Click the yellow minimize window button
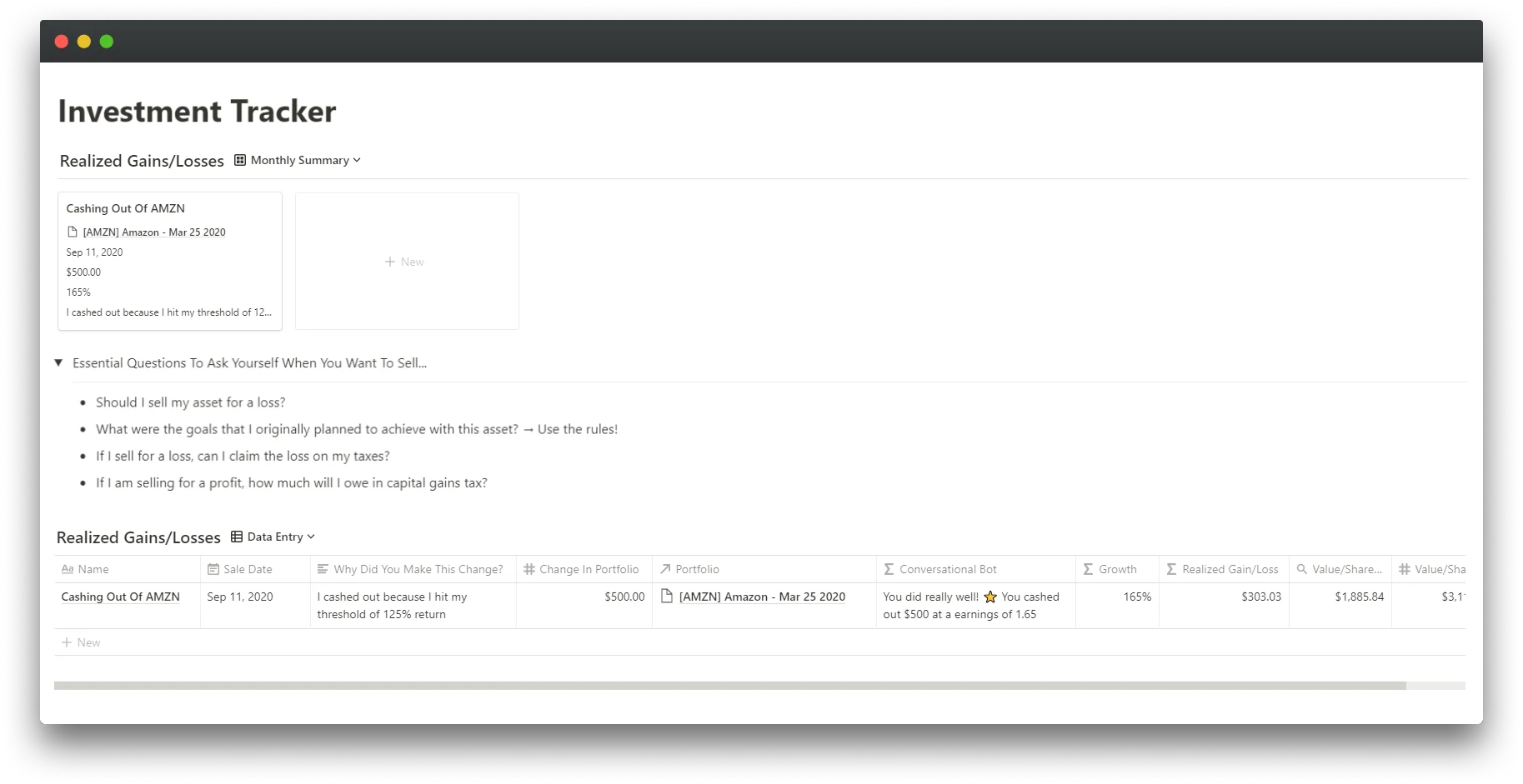Screen dimensions: 1523x784 84,42
